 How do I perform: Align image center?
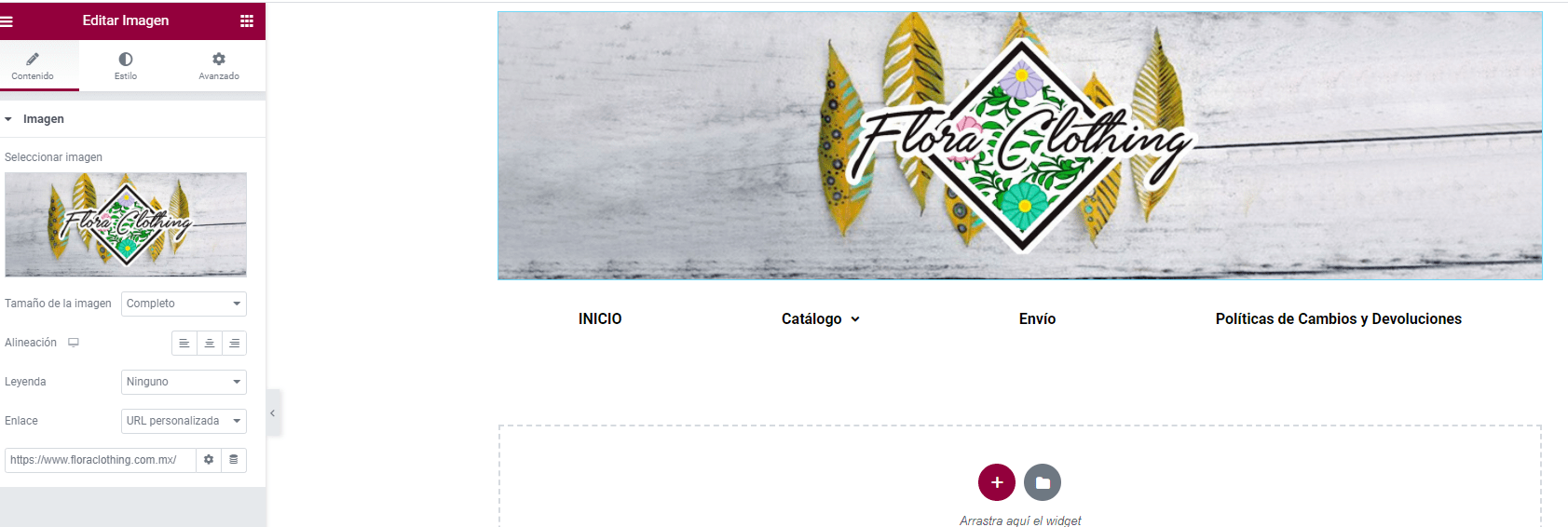210,344
